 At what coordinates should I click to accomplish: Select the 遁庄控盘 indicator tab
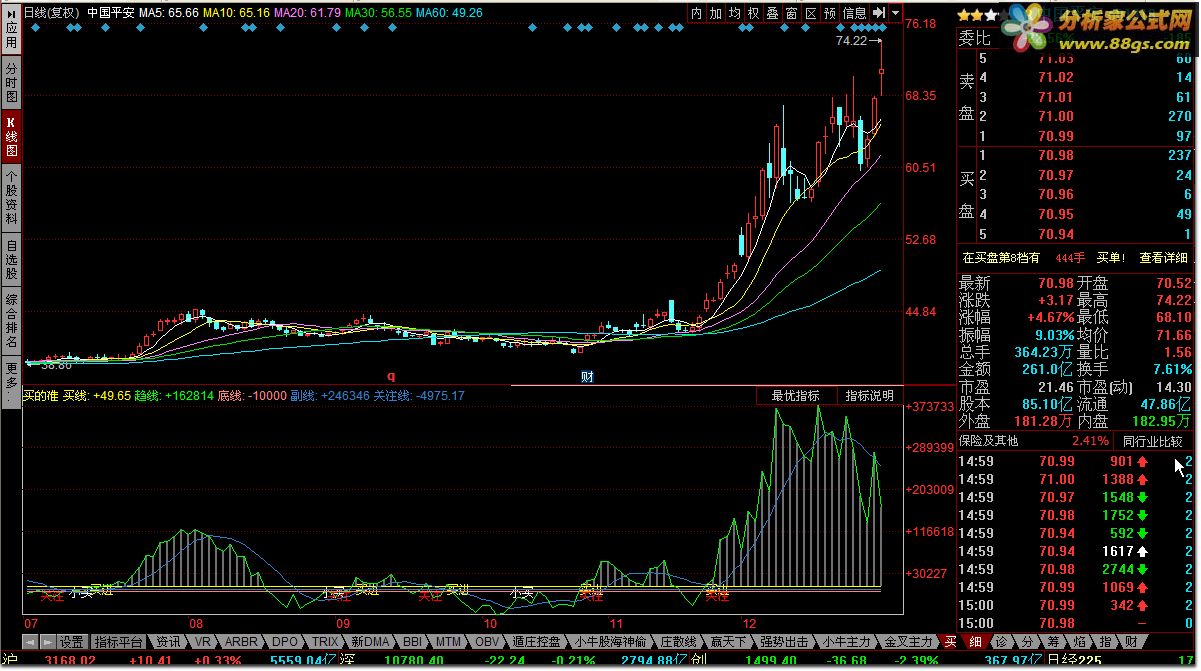[538, 642]
